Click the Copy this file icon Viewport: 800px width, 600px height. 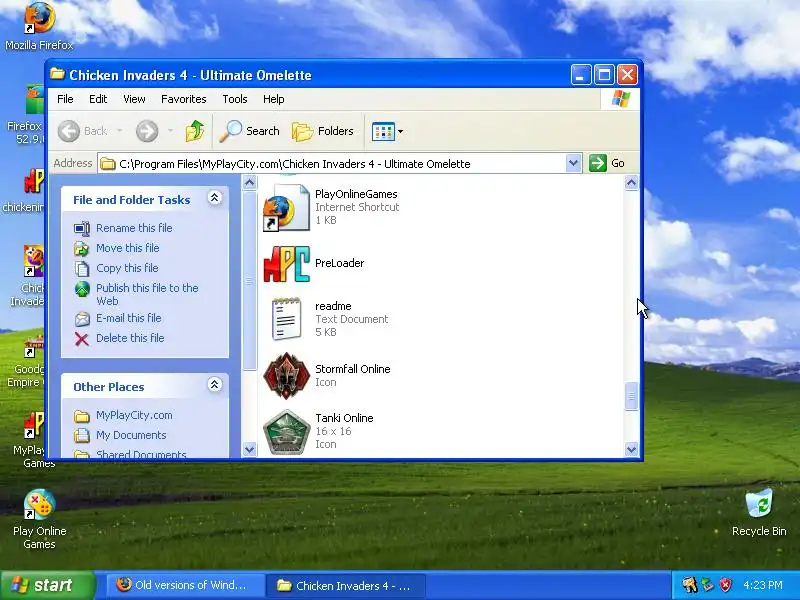[82, 268]
